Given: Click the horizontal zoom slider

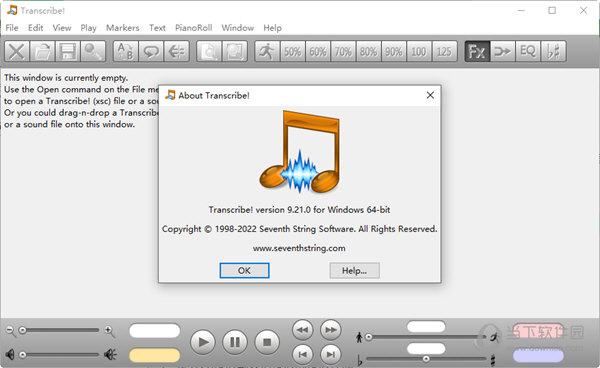Looking at the screenshot, I should [x=60, y=330].
